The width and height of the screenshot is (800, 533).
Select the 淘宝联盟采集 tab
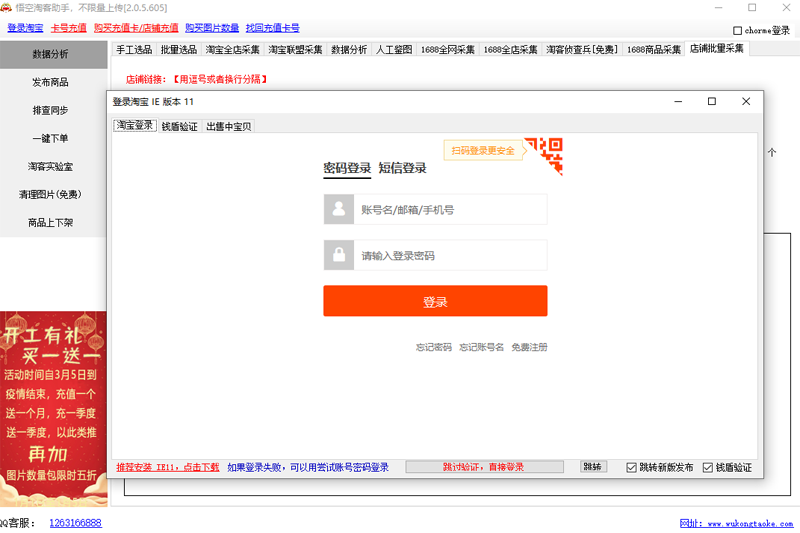(295, 49)
